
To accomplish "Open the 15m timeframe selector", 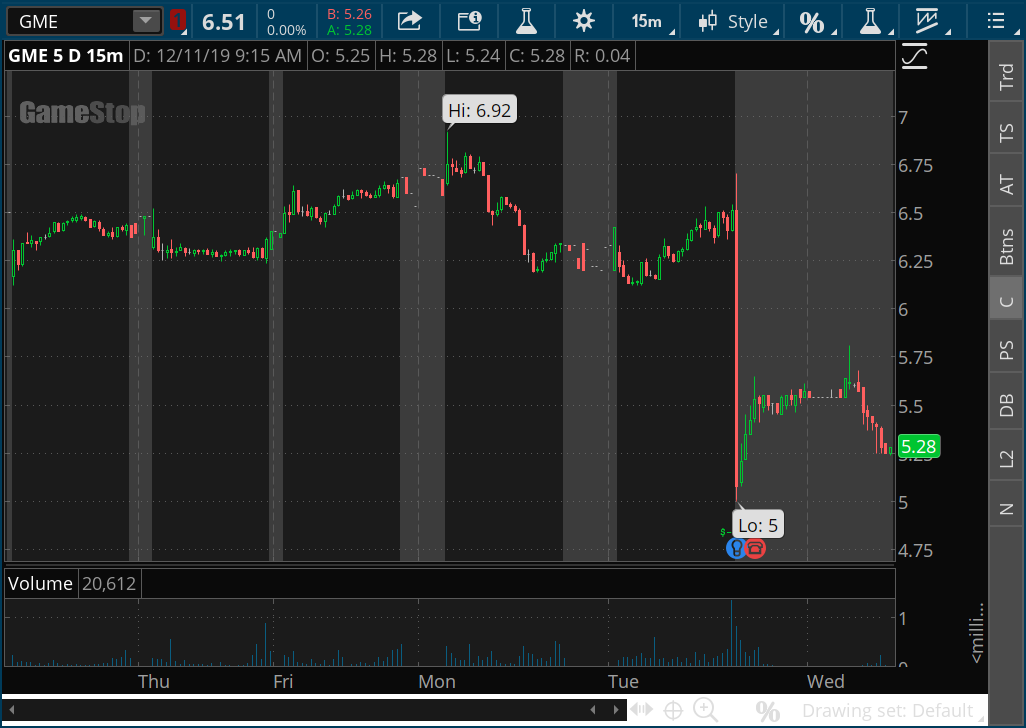I will (649, 21).
